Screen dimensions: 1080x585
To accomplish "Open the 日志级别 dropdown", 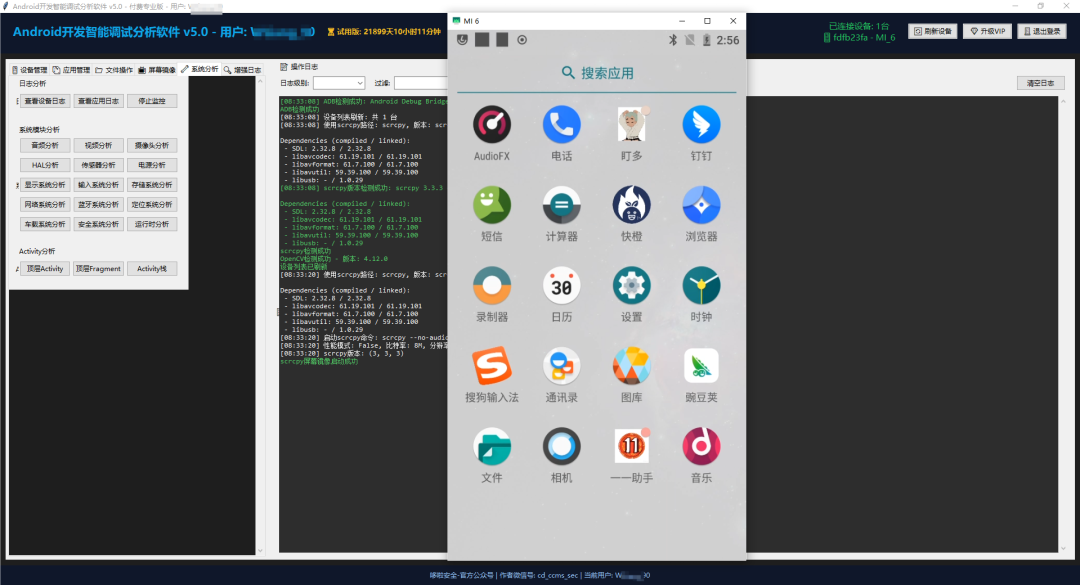I will (x=339, y=83).
